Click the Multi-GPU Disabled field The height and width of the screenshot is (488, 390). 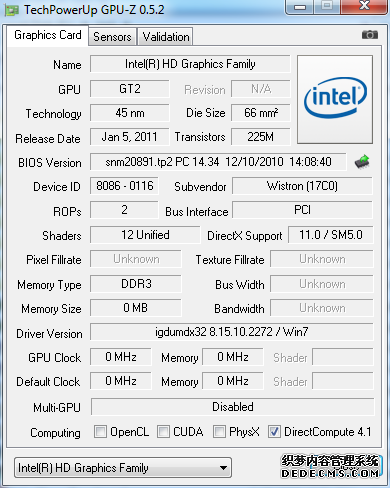[233, 407]
